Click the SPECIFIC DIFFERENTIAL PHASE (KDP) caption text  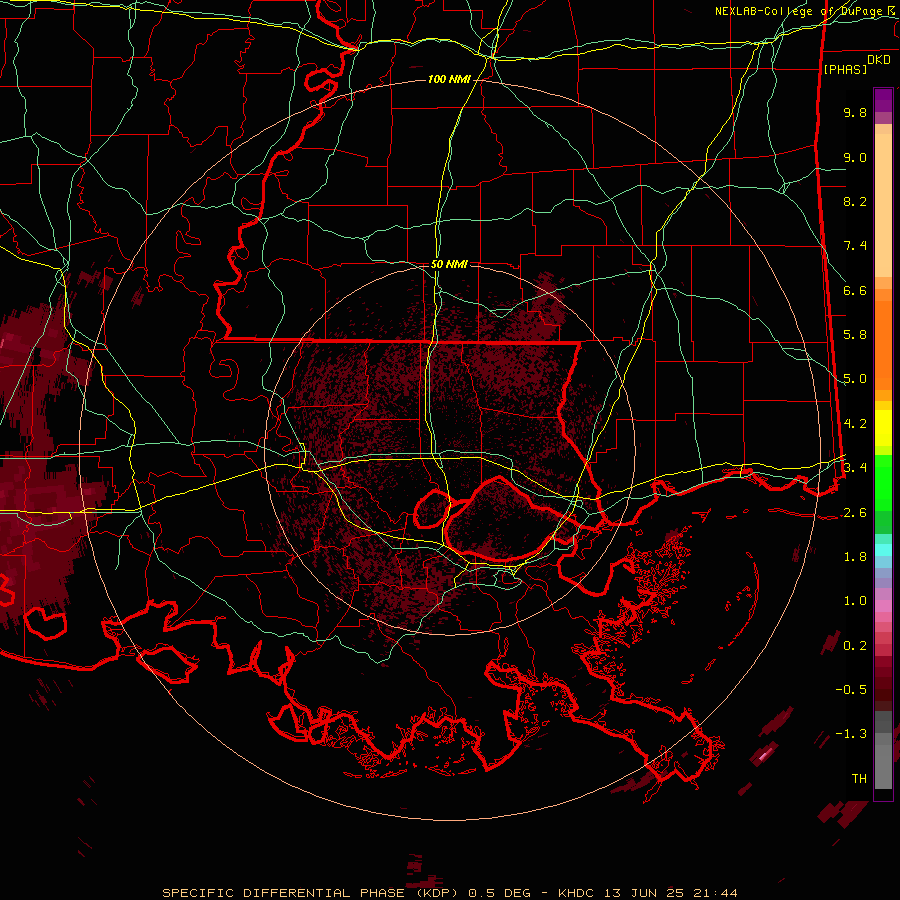tap(311, 893)
